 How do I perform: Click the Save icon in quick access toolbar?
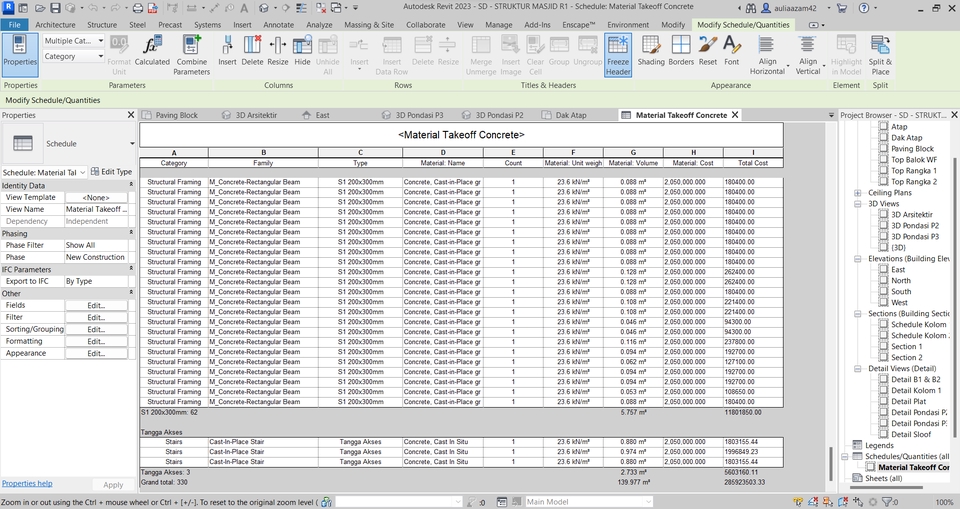pos(55,8)
